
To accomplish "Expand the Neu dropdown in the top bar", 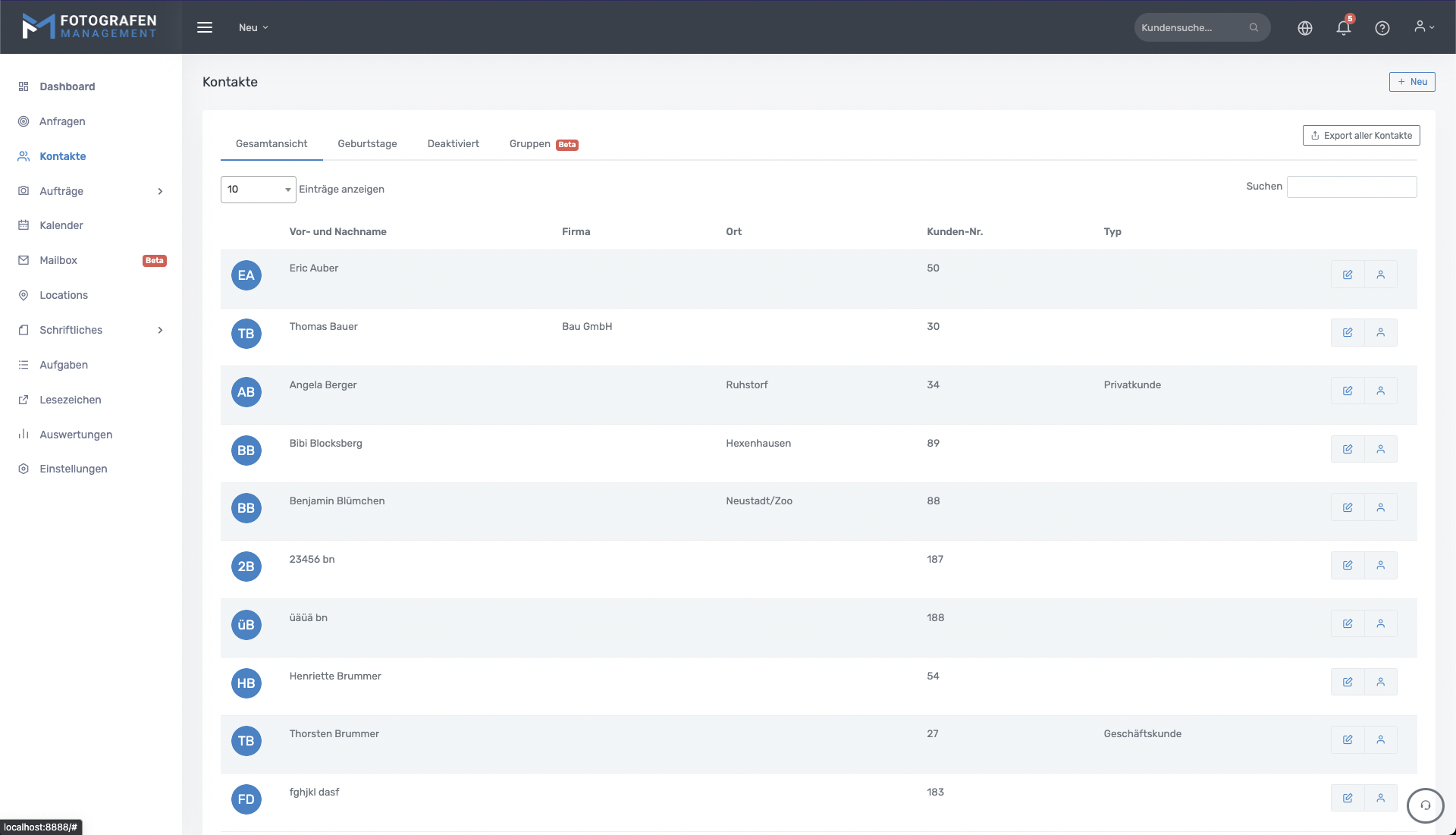I will (253, 27).
